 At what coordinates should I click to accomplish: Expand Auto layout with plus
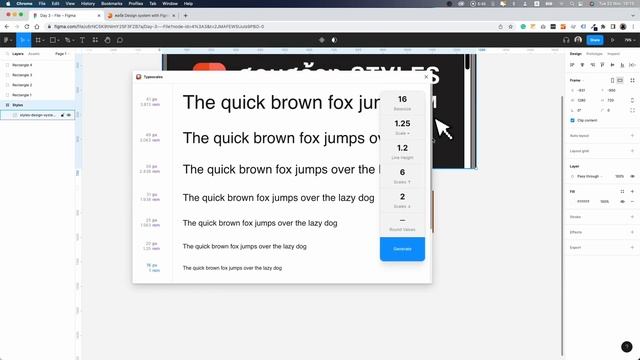pyautogui.click(x=633, y=136)
